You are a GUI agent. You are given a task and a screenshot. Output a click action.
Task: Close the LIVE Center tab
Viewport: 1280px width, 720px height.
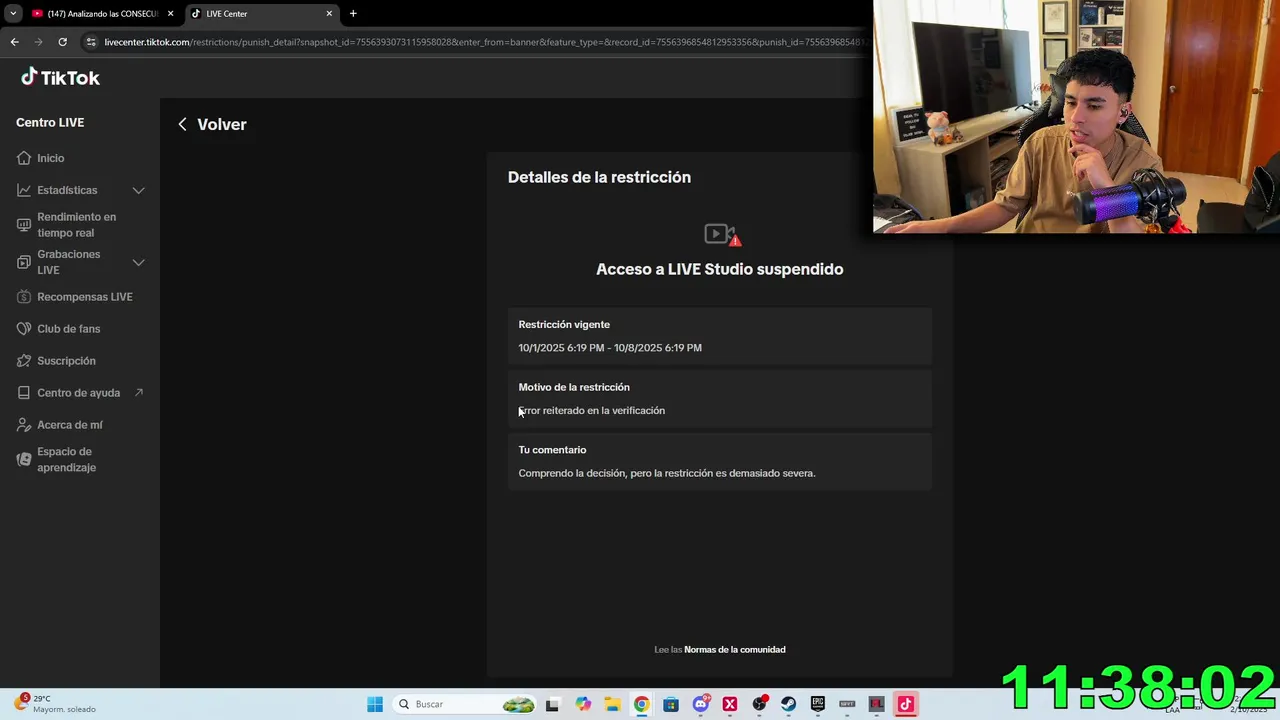[329, 14]
